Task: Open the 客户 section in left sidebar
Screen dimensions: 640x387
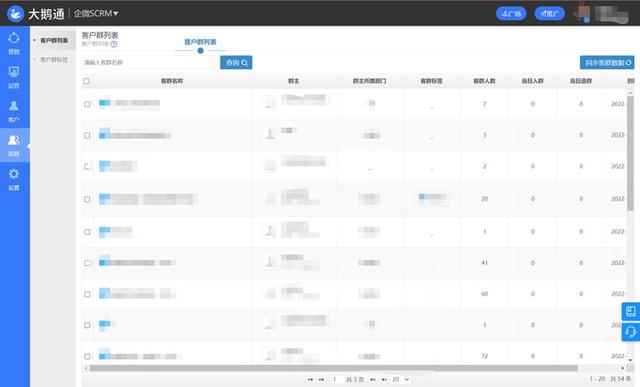Action: click(x=14, y=111)
